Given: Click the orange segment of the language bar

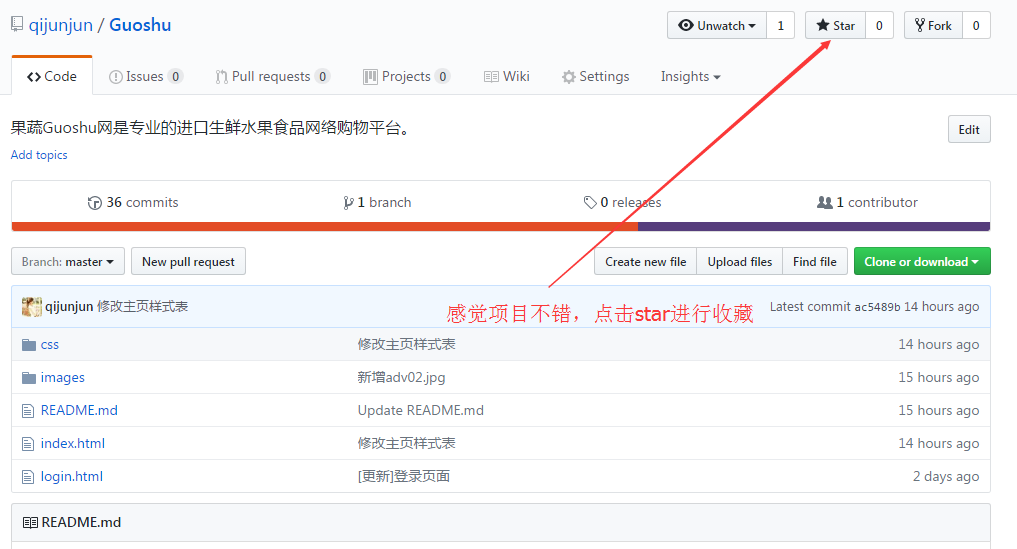Looking at the screenshot, I should [x=324, y=226].
